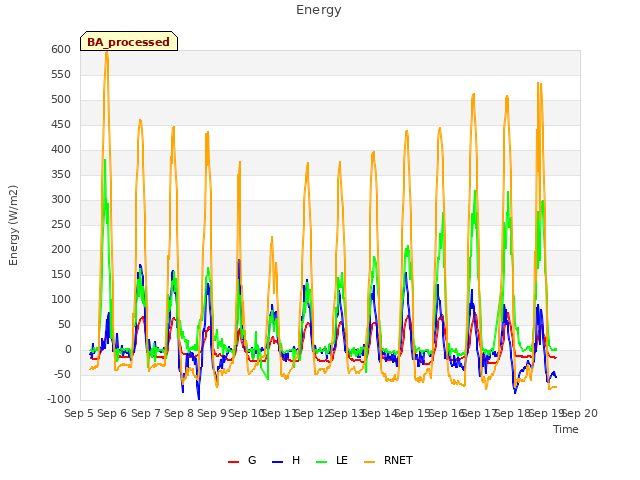Click the 200 y-axis tick label
This screenshot has height=480, width=640.
(61, 250)
